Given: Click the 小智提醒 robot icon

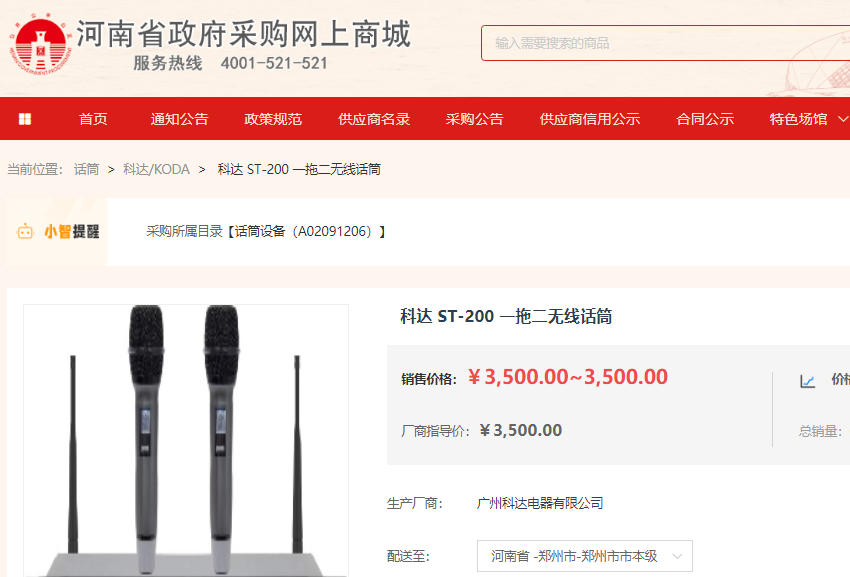Looking at the screenshot, I should coord(25,232).
